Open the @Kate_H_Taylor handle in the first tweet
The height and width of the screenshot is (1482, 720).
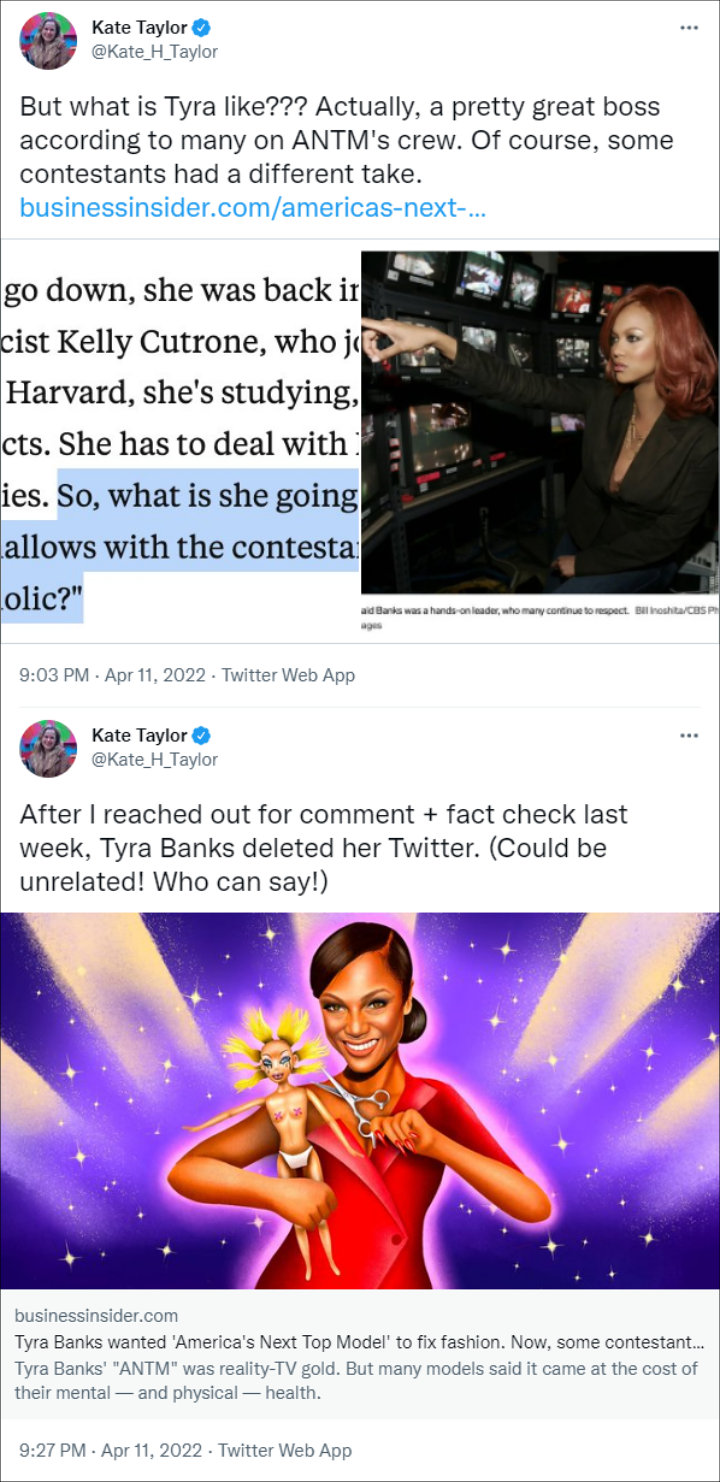[154, 51]
